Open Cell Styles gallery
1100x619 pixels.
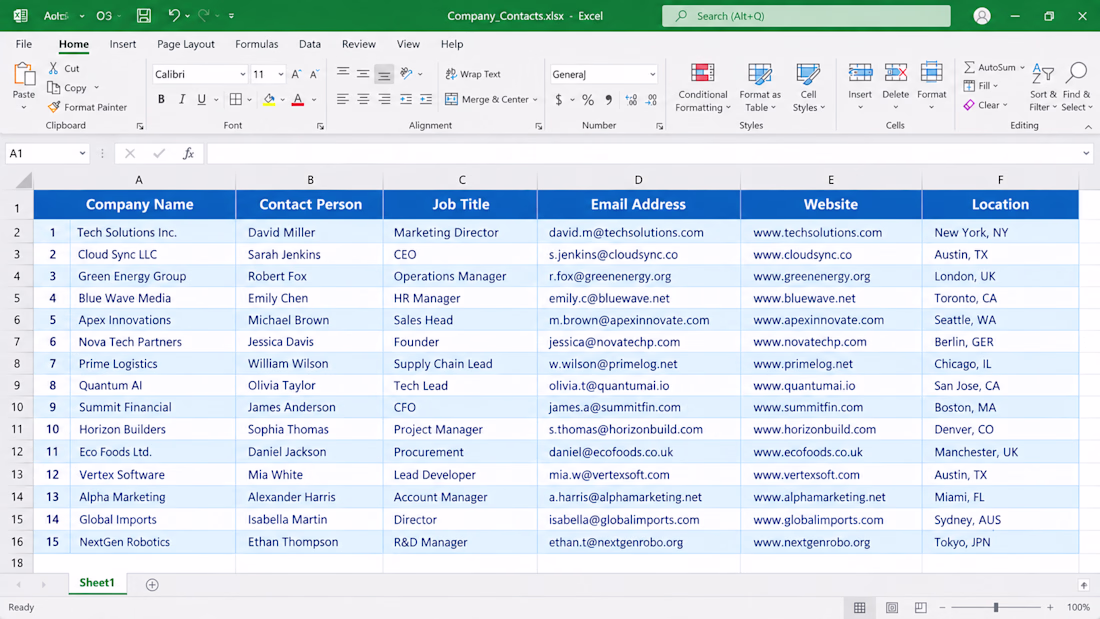click(x=808, y=87)
